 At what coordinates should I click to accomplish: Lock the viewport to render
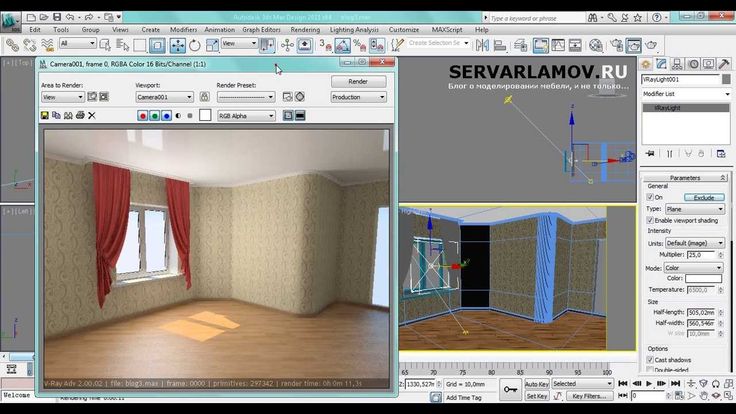(x=204, y=97)
